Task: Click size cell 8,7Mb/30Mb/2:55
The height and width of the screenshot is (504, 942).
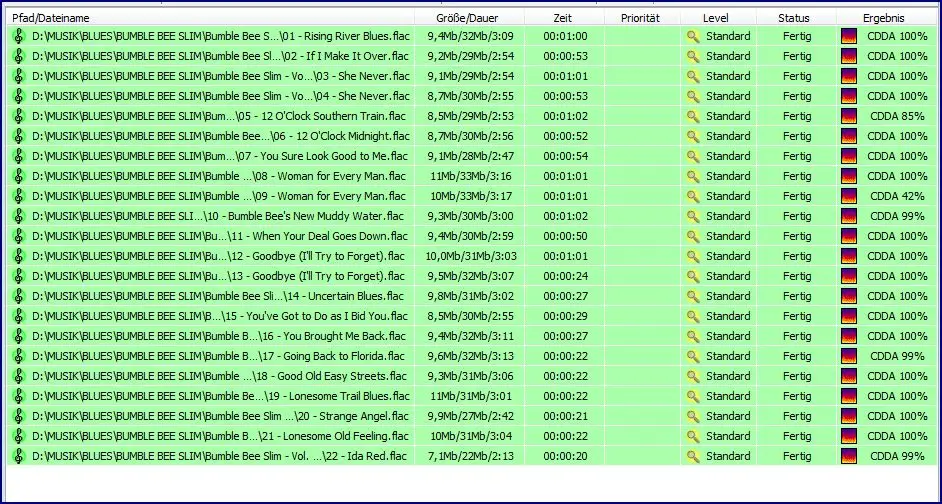Action: [x=470, y=96]
